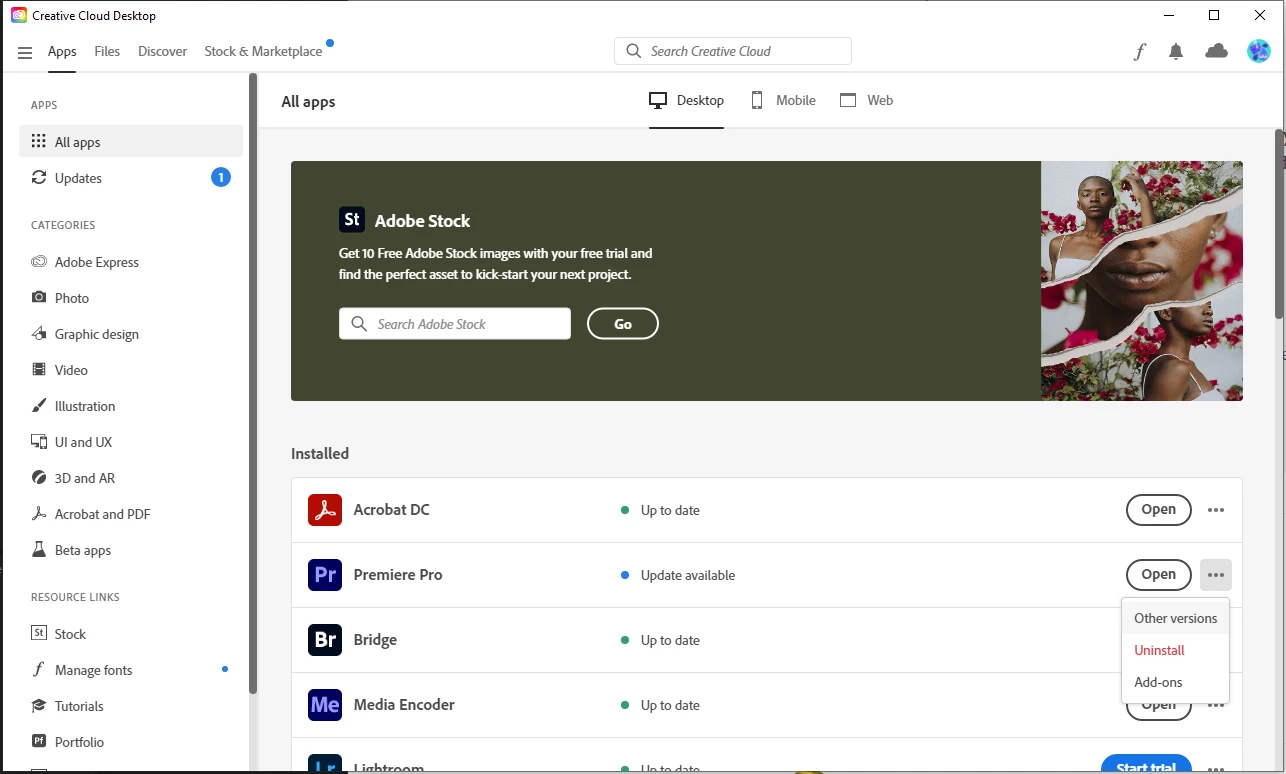1286x774 pixels.
Task: Open the Creative Cloud logo in title bar
Action: [x=19, y=15]
